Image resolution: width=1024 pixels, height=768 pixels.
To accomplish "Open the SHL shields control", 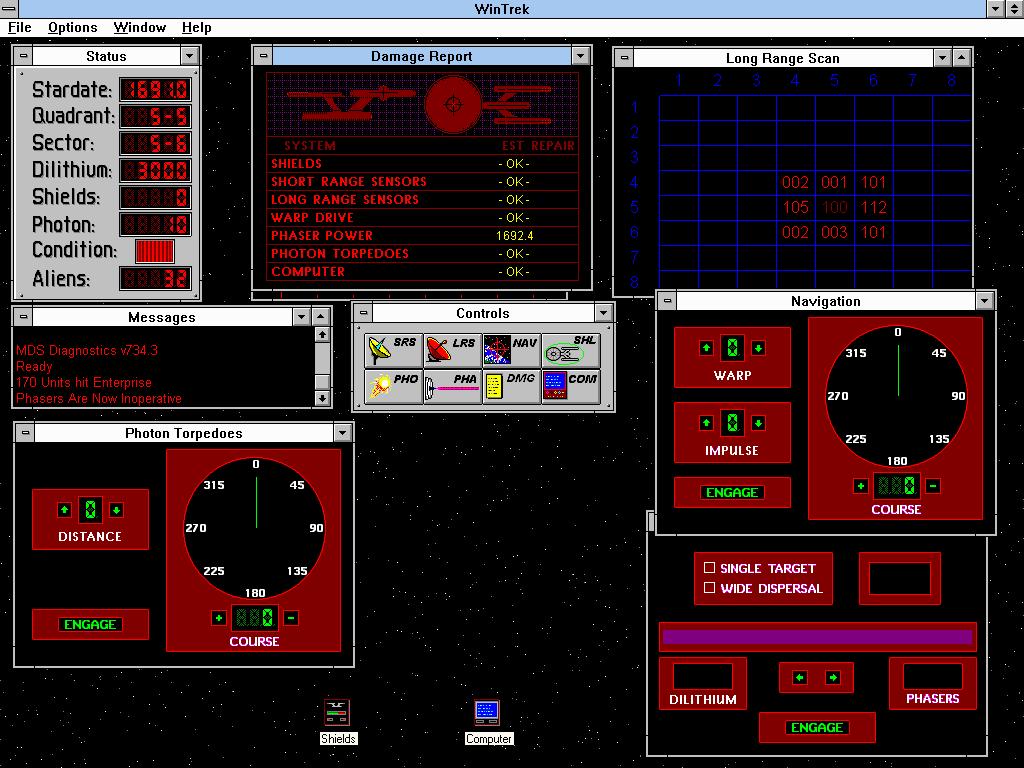I will 571,351.
